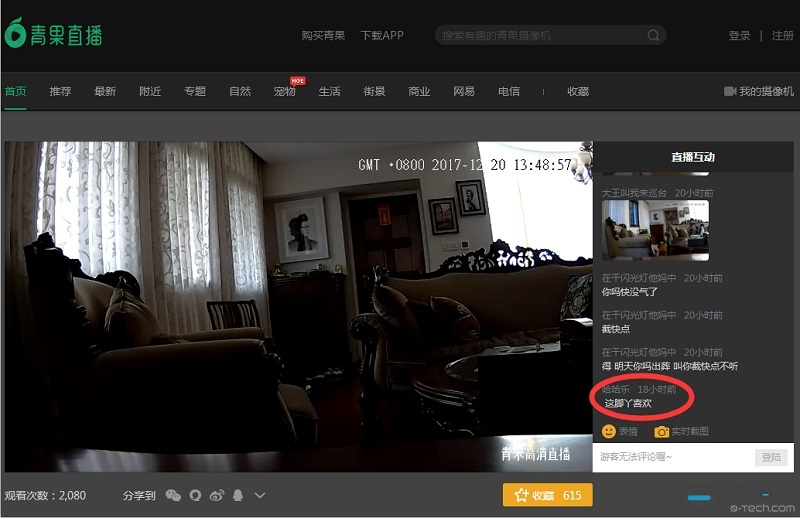Viewport: 800px width, 518px height.
Task: Click the 实时截图 camera icon
Action: (x=662, y=431)
